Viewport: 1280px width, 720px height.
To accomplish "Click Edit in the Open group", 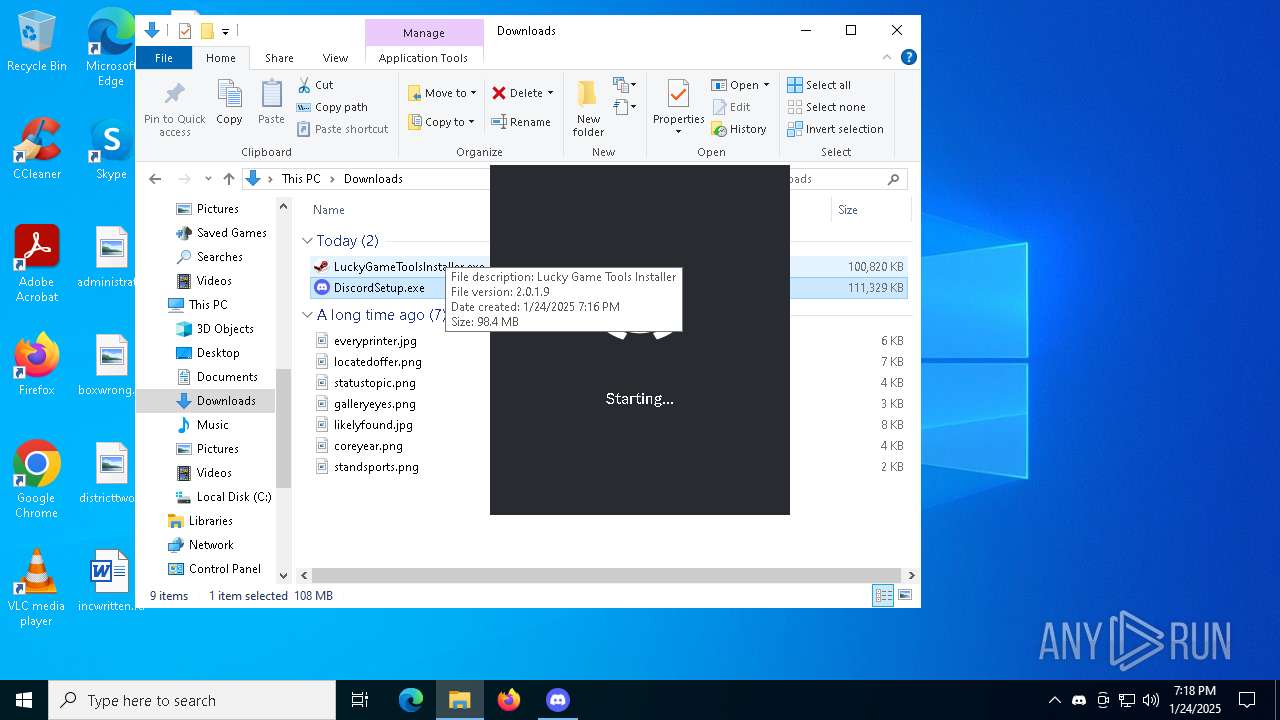I will (731, 107).
